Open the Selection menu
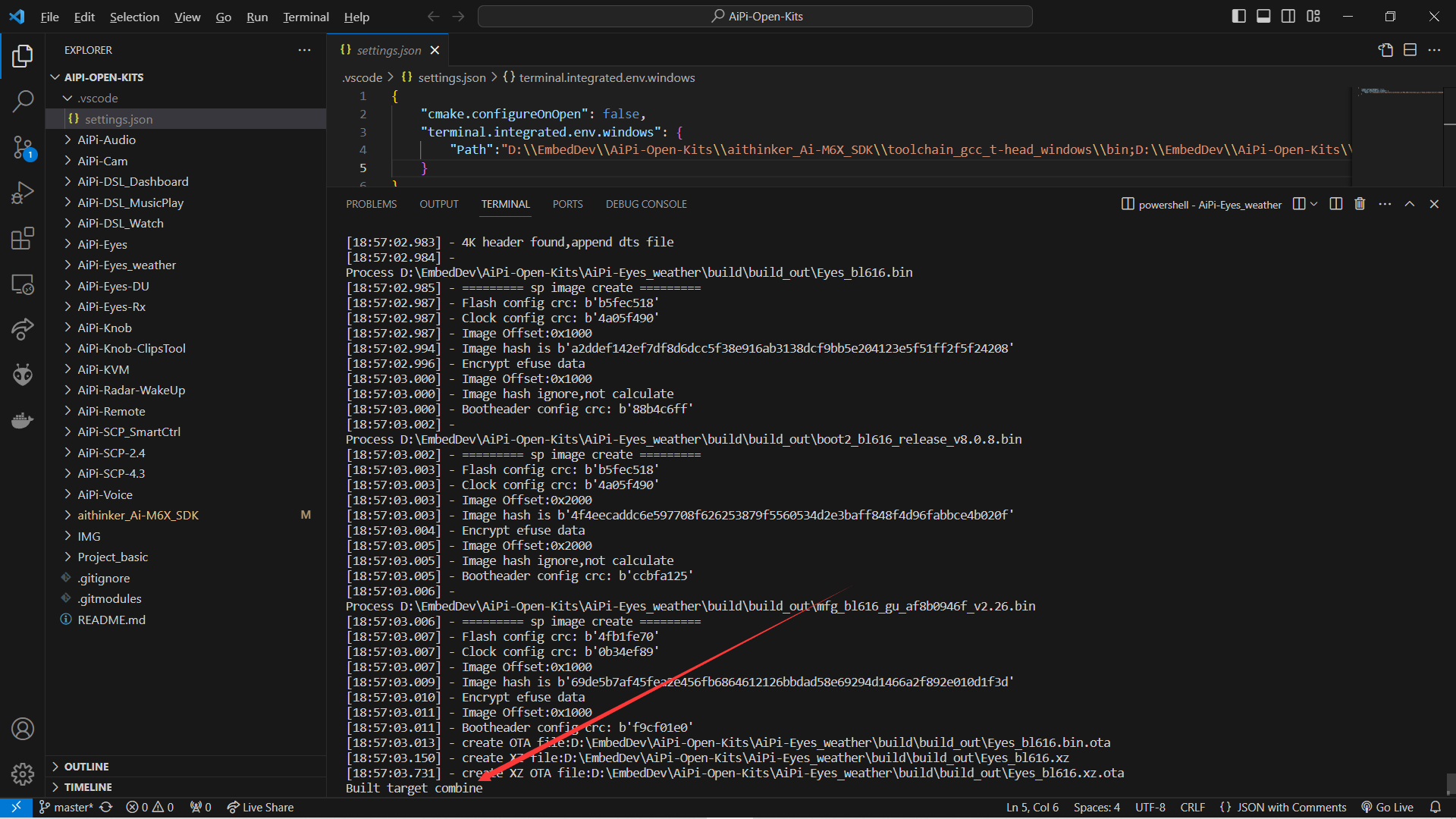Screen dimensions: 1456x819 click(x=134, y=17)
